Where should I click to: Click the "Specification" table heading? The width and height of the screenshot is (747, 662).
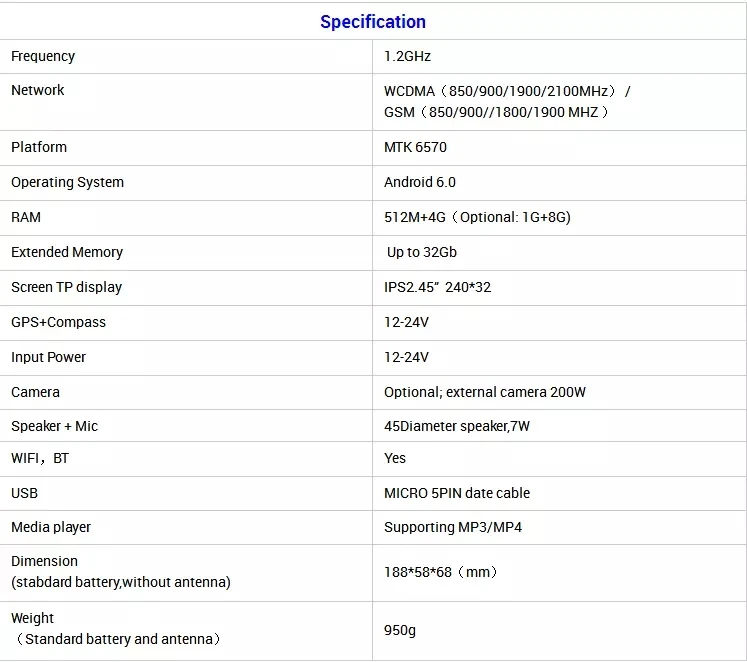click(373, 22)
